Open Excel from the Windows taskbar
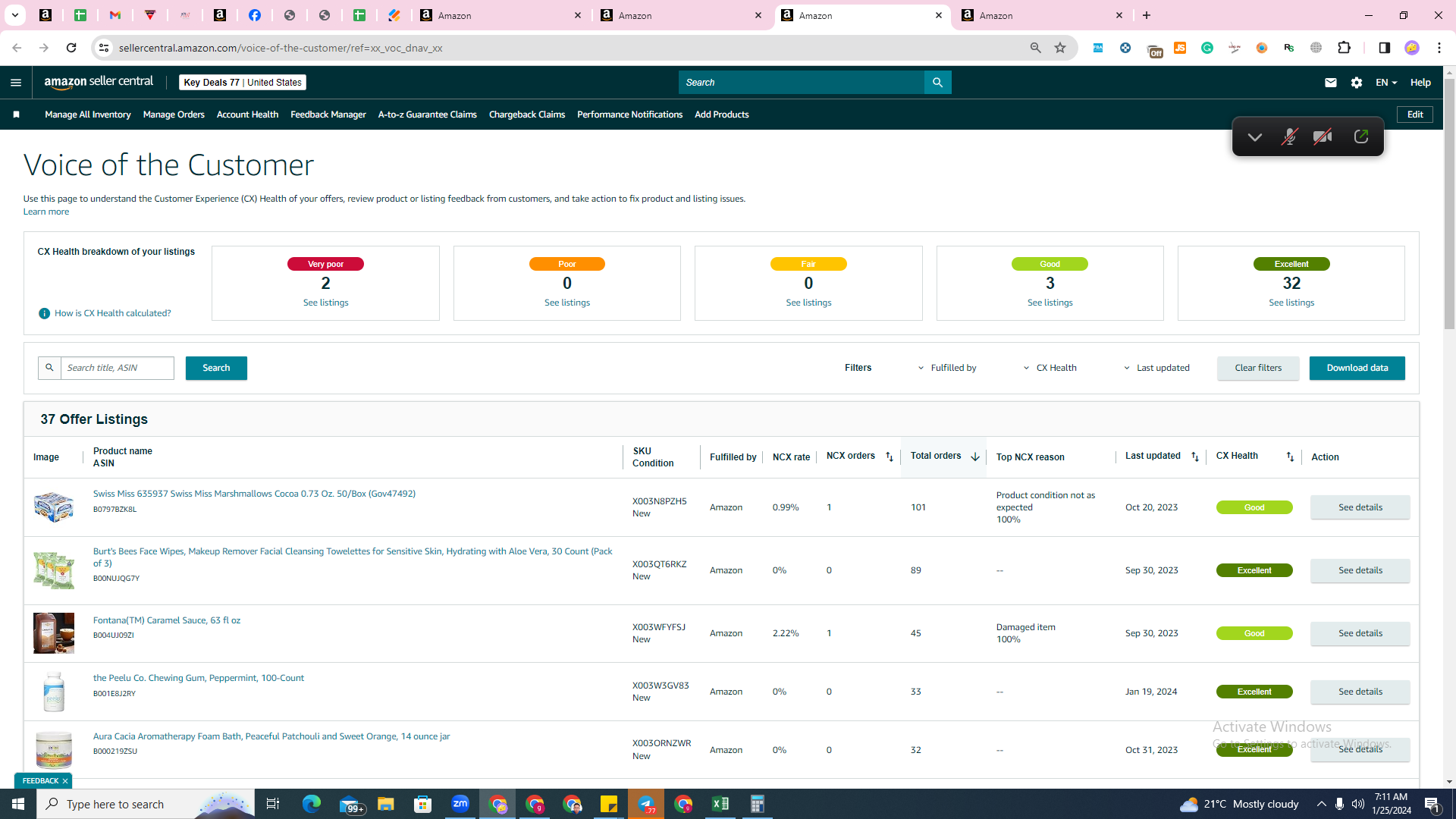 click(x=720, y=804)
